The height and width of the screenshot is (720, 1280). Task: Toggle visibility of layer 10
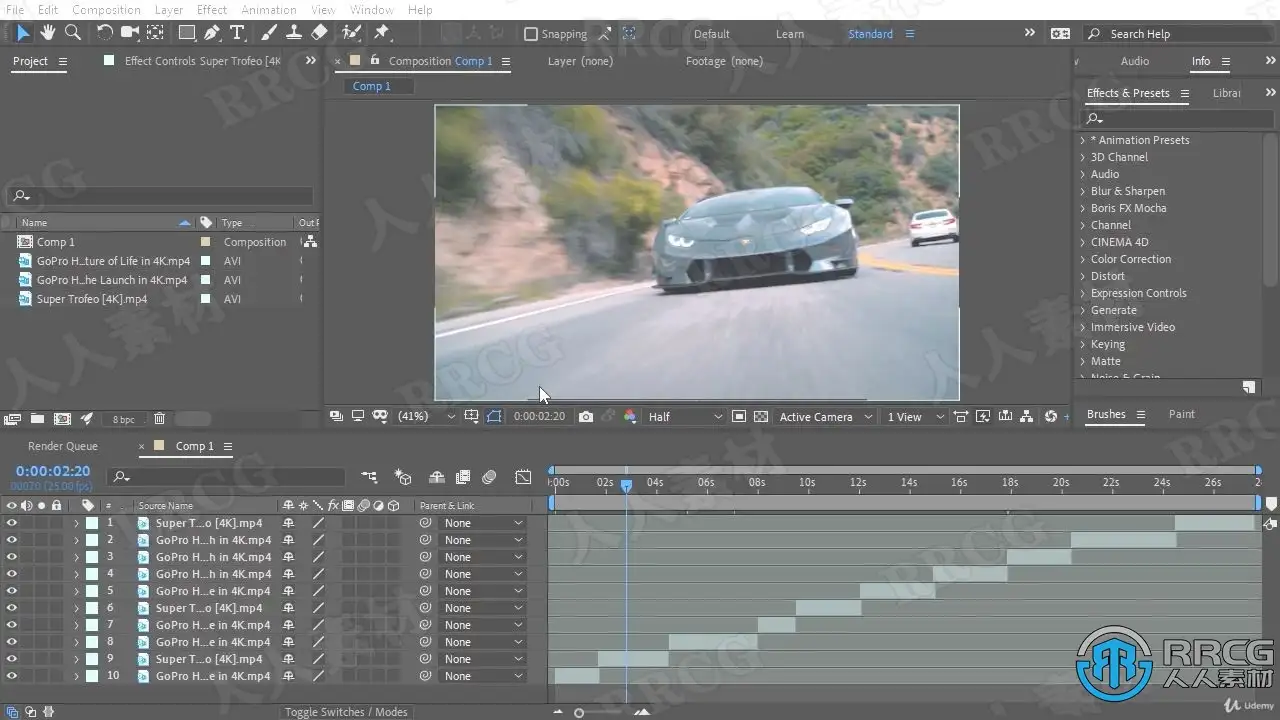click(12, 676)
